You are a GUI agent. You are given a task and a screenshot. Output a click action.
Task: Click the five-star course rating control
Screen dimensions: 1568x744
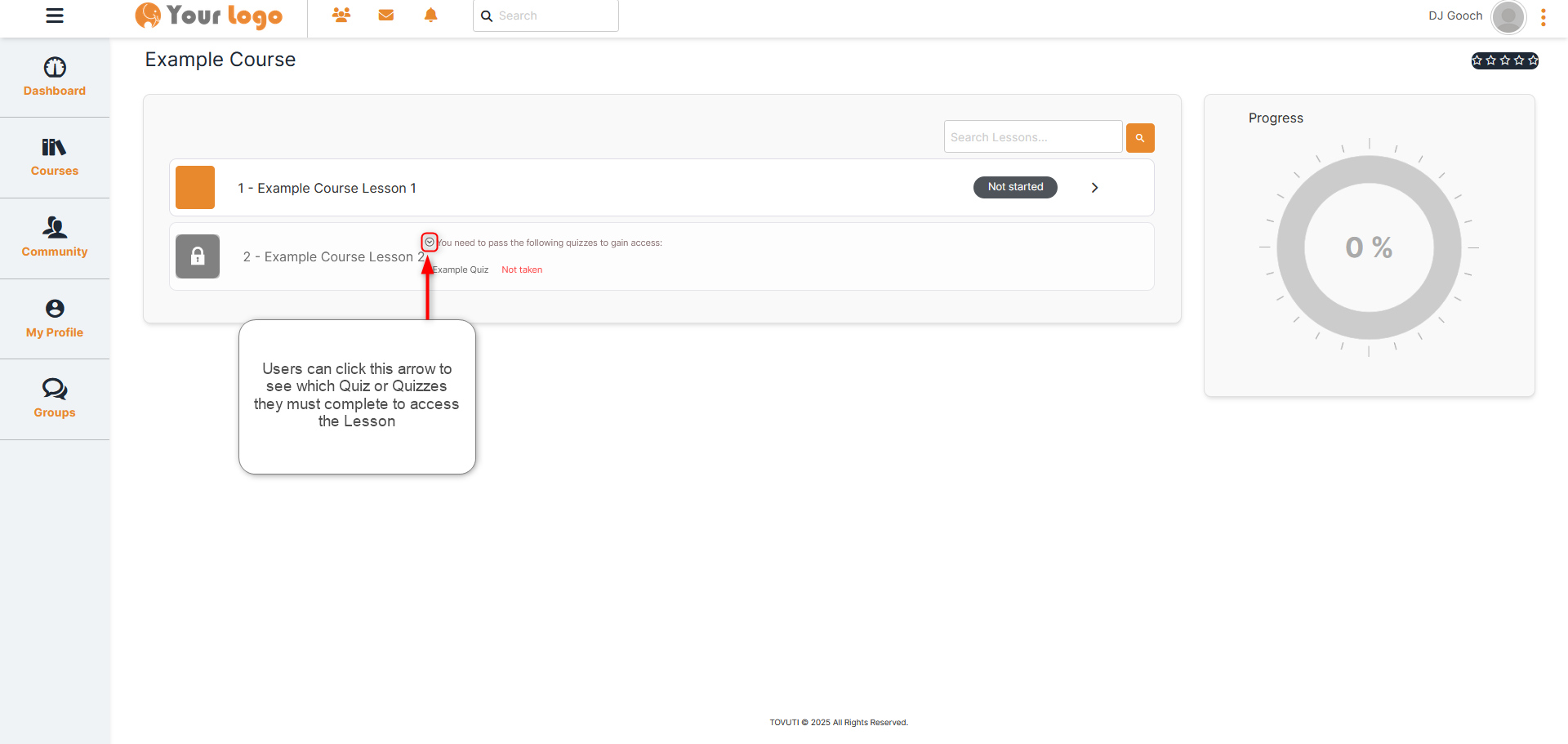[1504, 60]
